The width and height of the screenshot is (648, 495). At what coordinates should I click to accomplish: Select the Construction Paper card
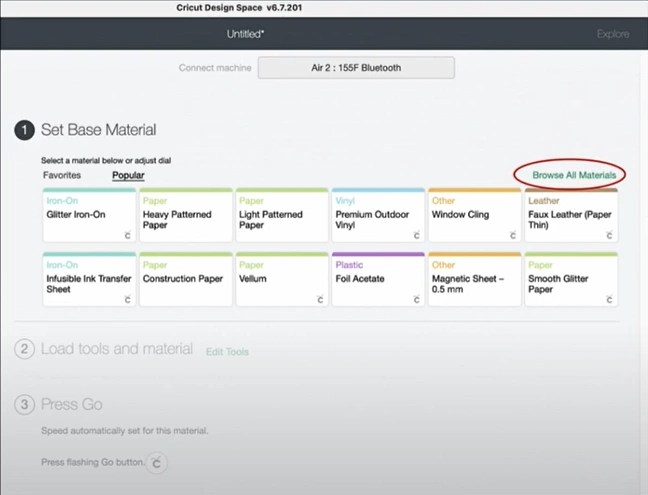186,279
